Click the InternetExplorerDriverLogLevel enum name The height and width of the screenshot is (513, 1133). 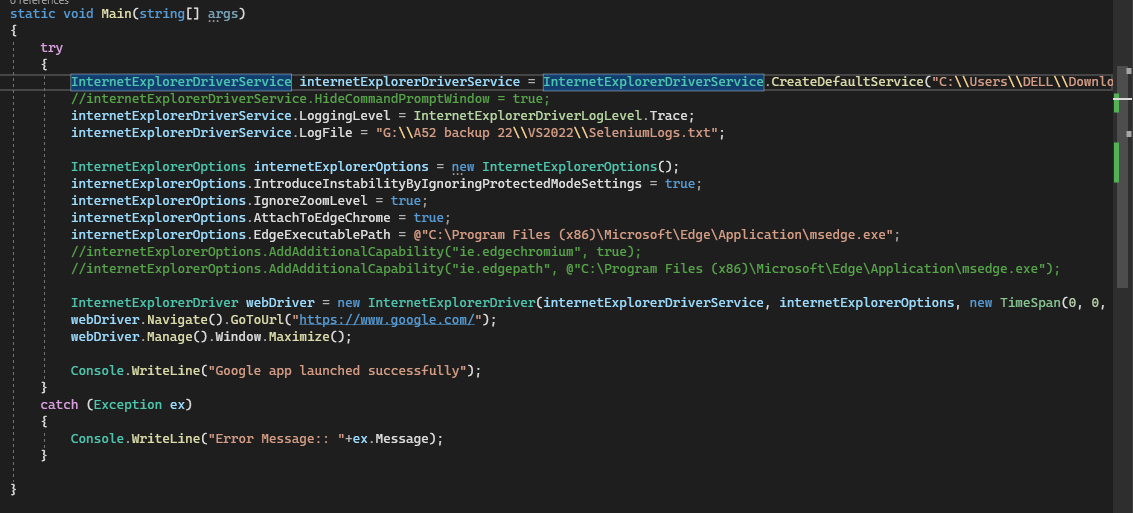point(528,116)
